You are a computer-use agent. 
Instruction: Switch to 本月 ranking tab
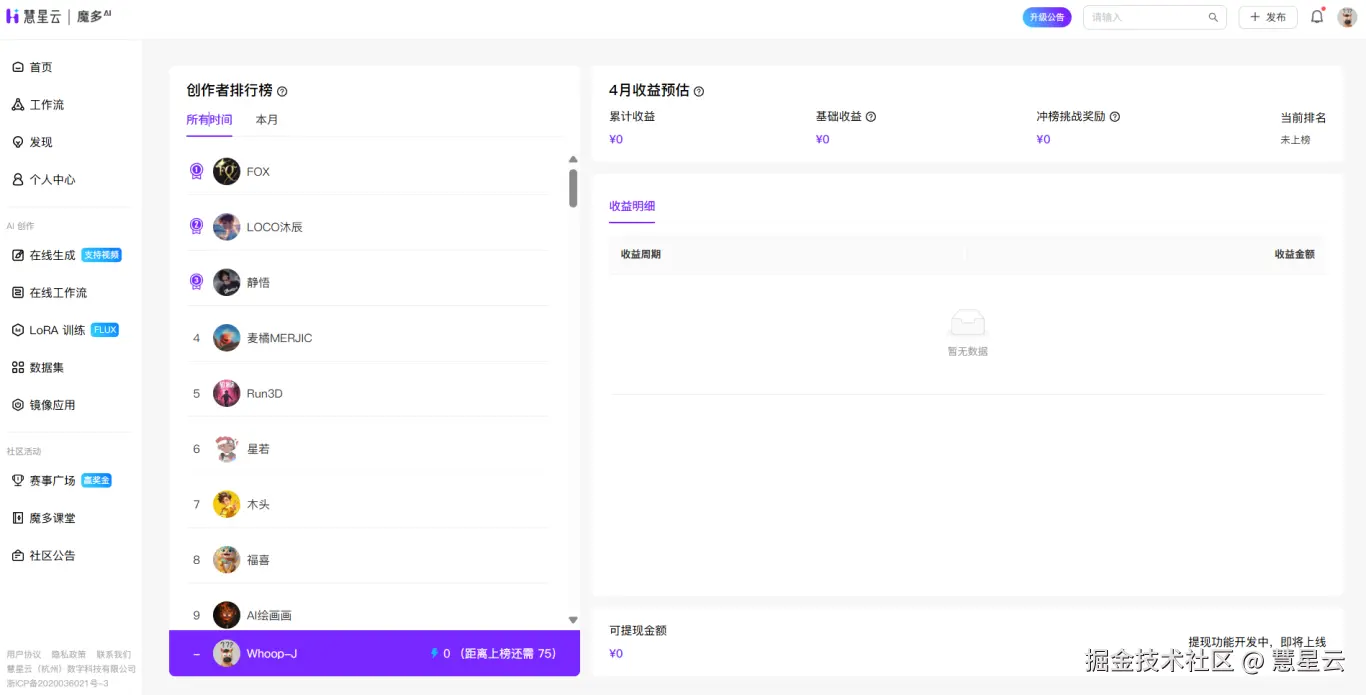267,120
